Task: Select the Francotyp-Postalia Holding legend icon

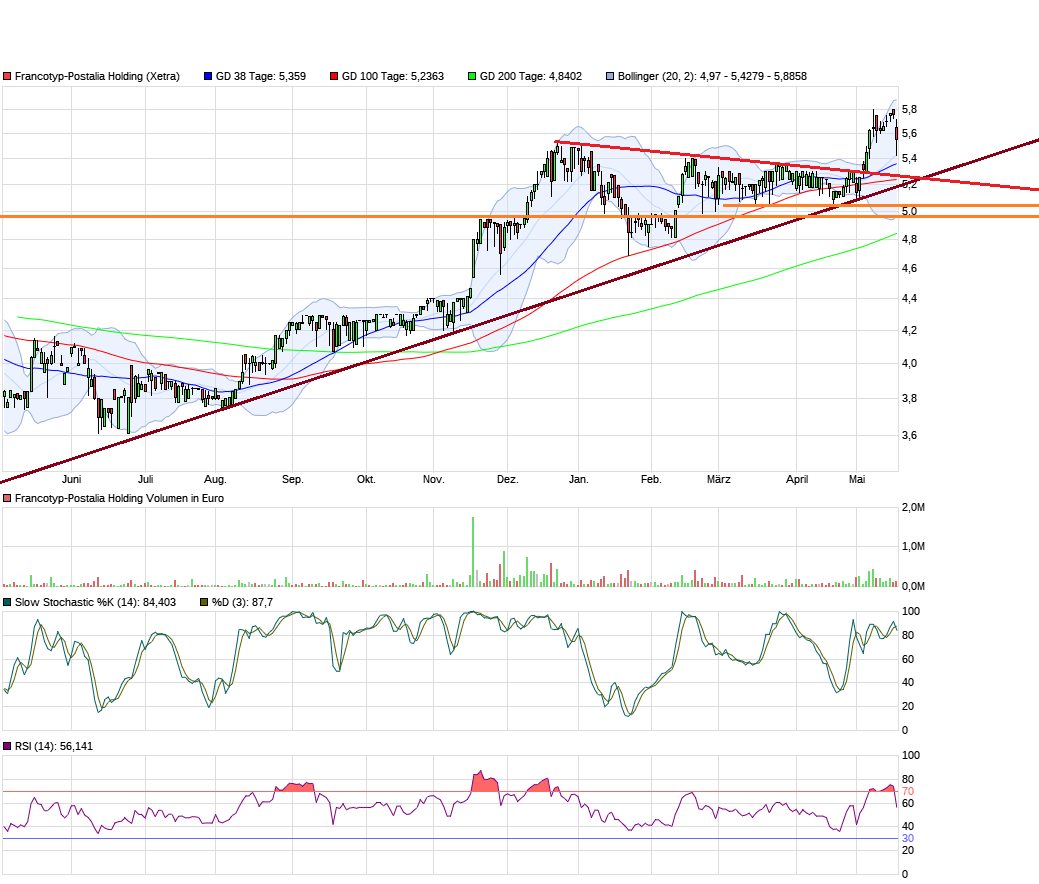Action: pyautogui.click(x=7, y=75)
